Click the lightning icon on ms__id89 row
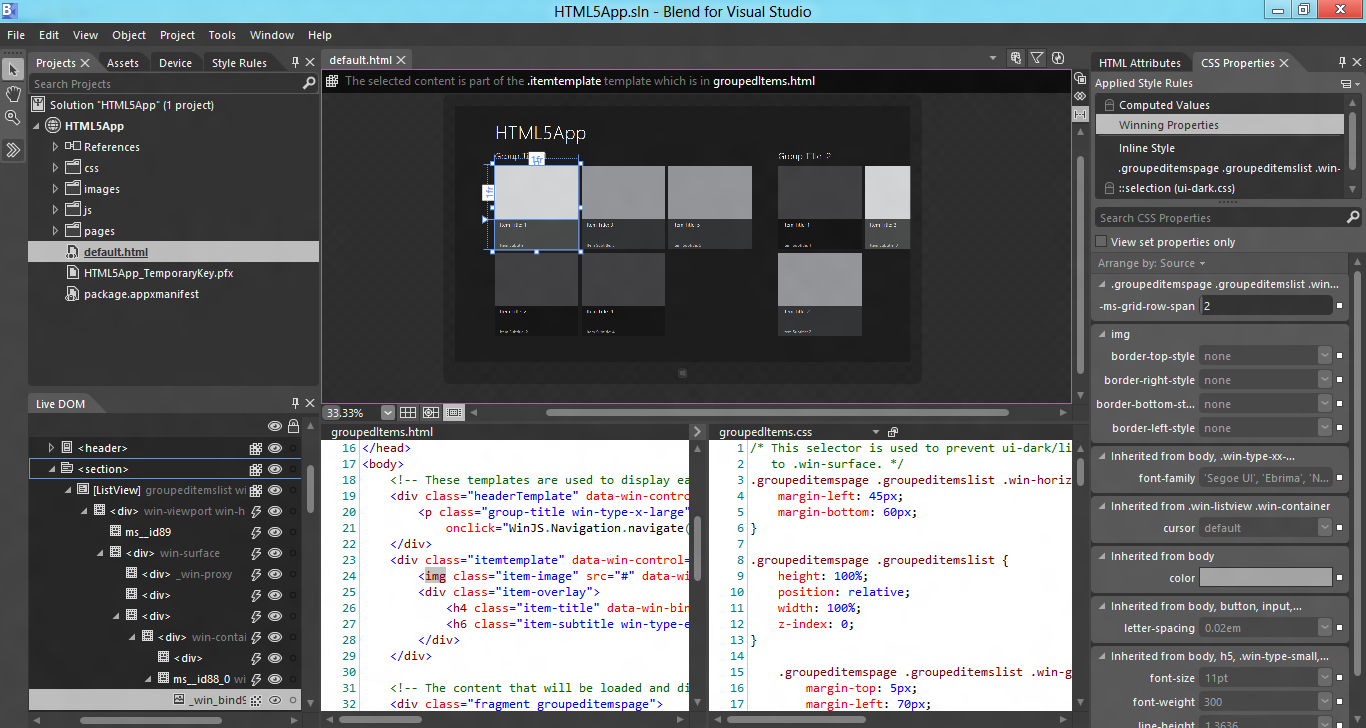The width and height of the screenshot is (1366, 728). tap(256, 532)
